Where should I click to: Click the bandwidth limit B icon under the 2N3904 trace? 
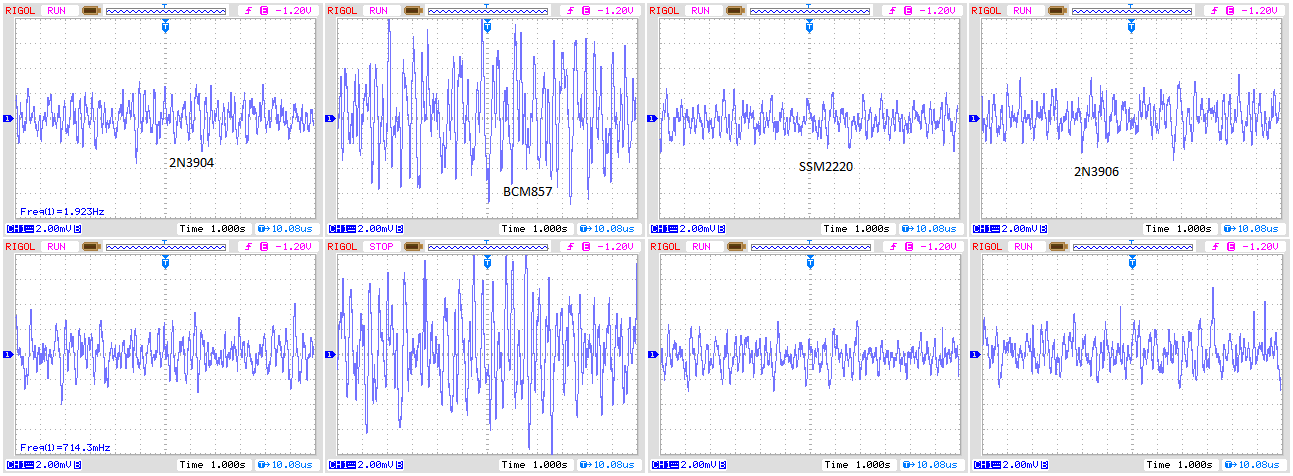click(77, 229)
